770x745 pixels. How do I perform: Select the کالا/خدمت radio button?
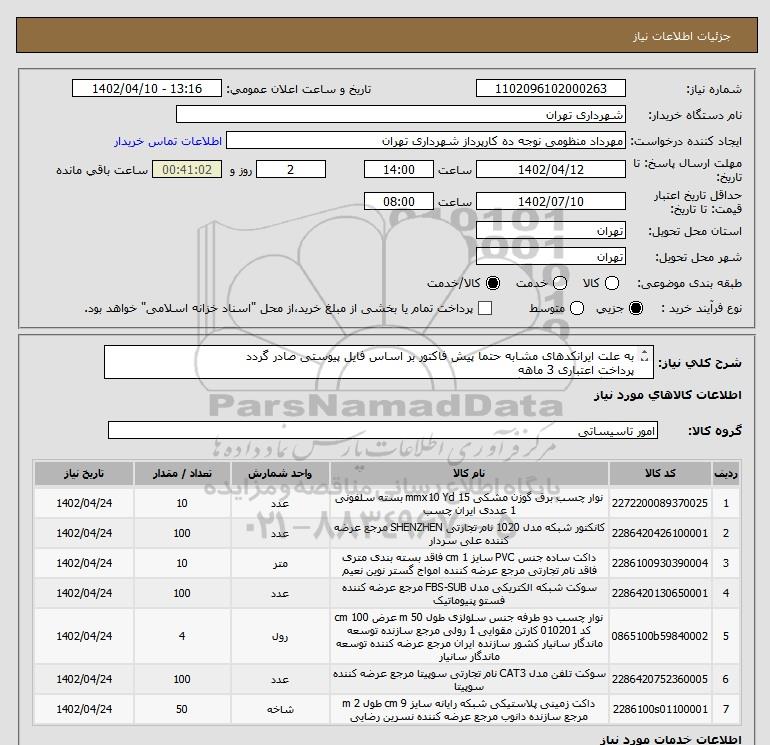[493, 283]
